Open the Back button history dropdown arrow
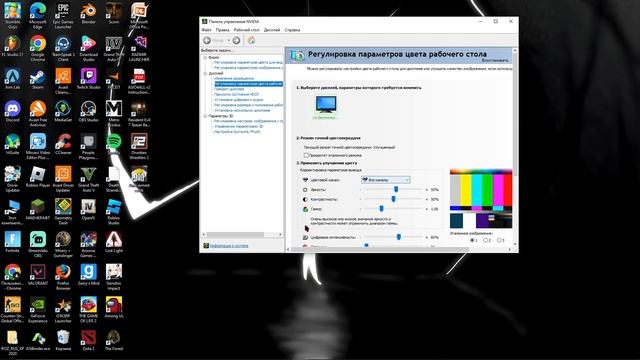 (x=229, y=40)
